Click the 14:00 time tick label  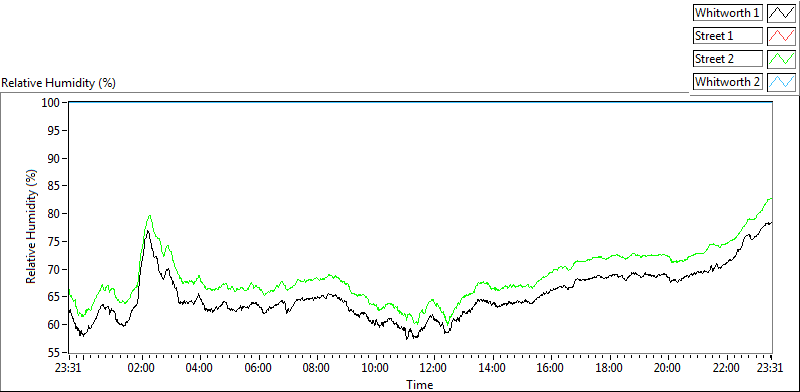click(x=492, y=367)
